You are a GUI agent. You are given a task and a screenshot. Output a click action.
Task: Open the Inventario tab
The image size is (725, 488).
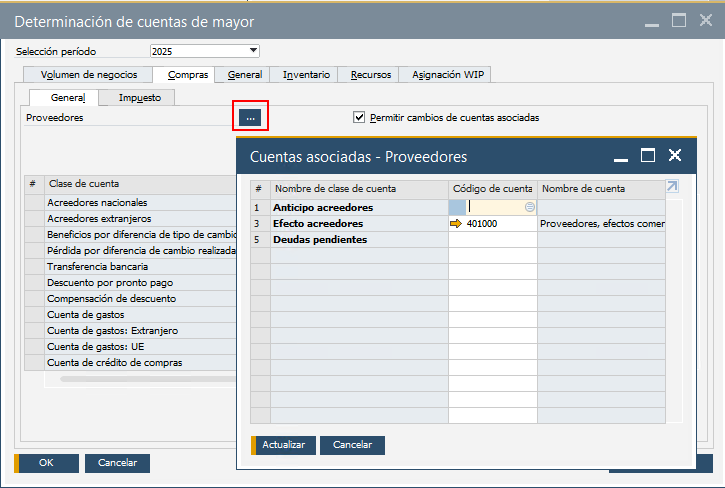click(306, 74)
